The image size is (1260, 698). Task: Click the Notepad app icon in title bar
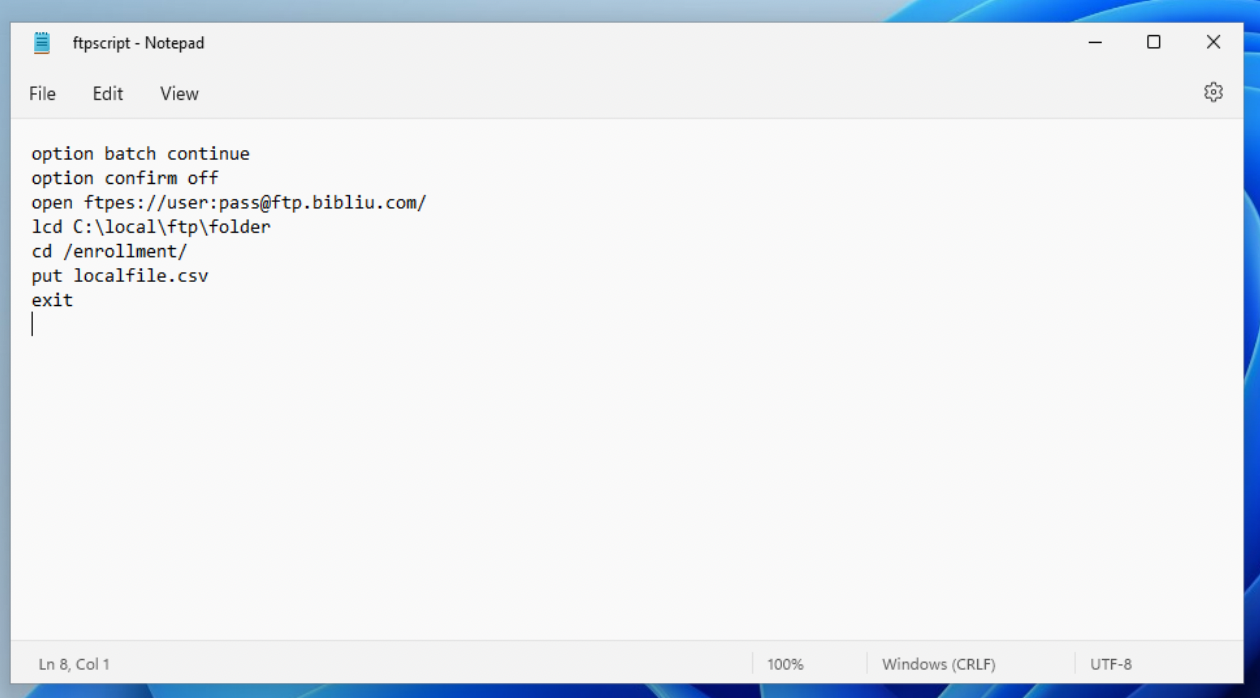(42, 43)
